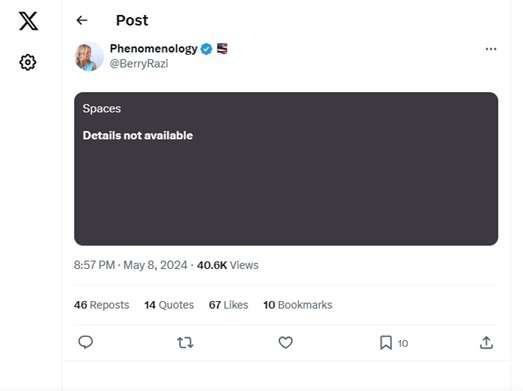Go back using the arrow icon
Screen dimensions: 523x391
(82, 20)
